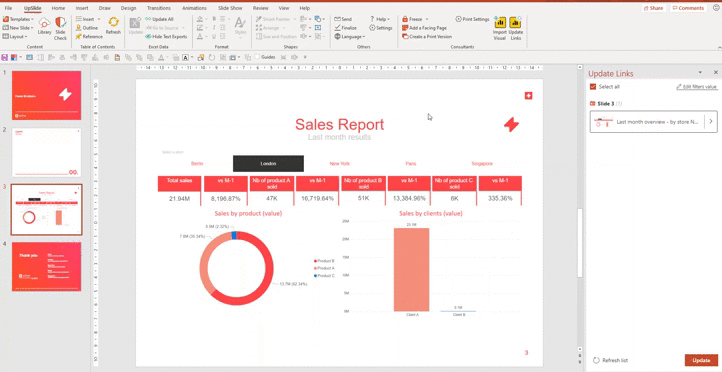Open the UpSlide Library
This screenshot has width=722, height=372.
pos(45,26)
